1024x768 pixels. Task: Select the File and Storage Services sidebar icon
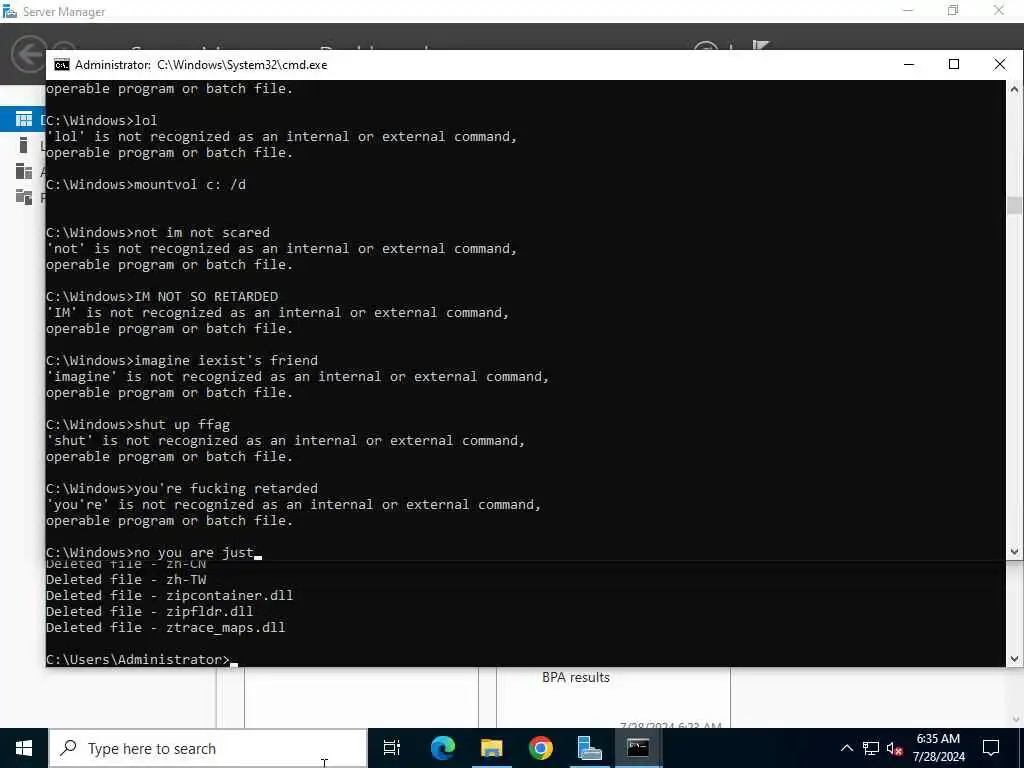pyautogui.click(x=24, y=197)
